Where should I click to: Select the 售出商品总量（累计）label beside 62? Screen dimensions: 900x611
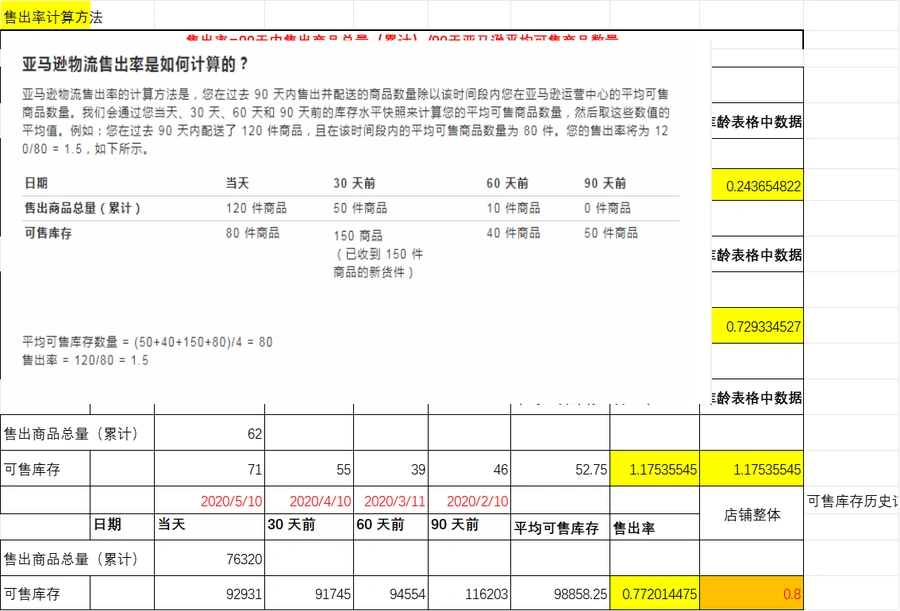coord(77,433)
